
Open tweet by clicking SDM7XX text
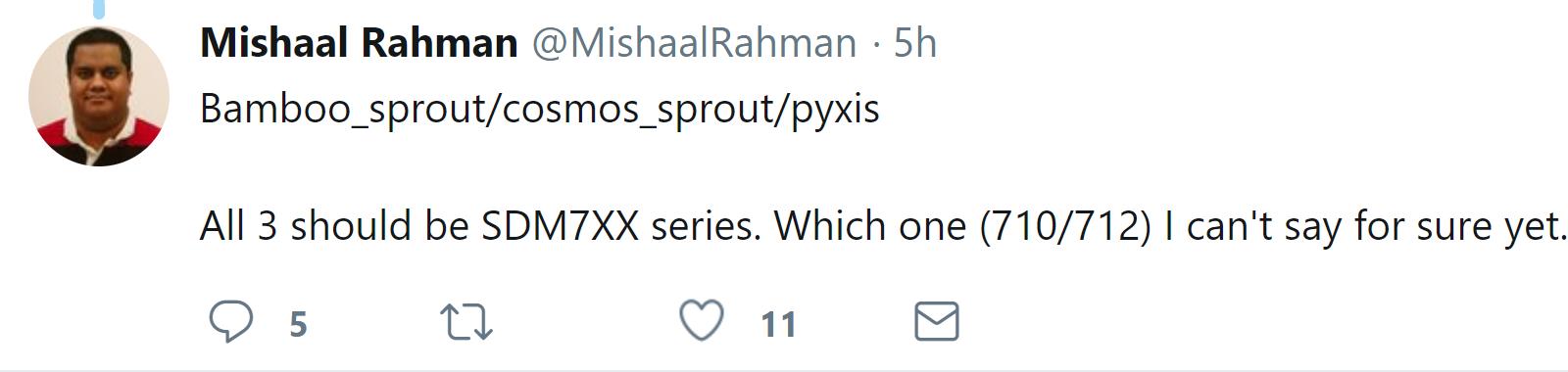[x=560, y=226]
